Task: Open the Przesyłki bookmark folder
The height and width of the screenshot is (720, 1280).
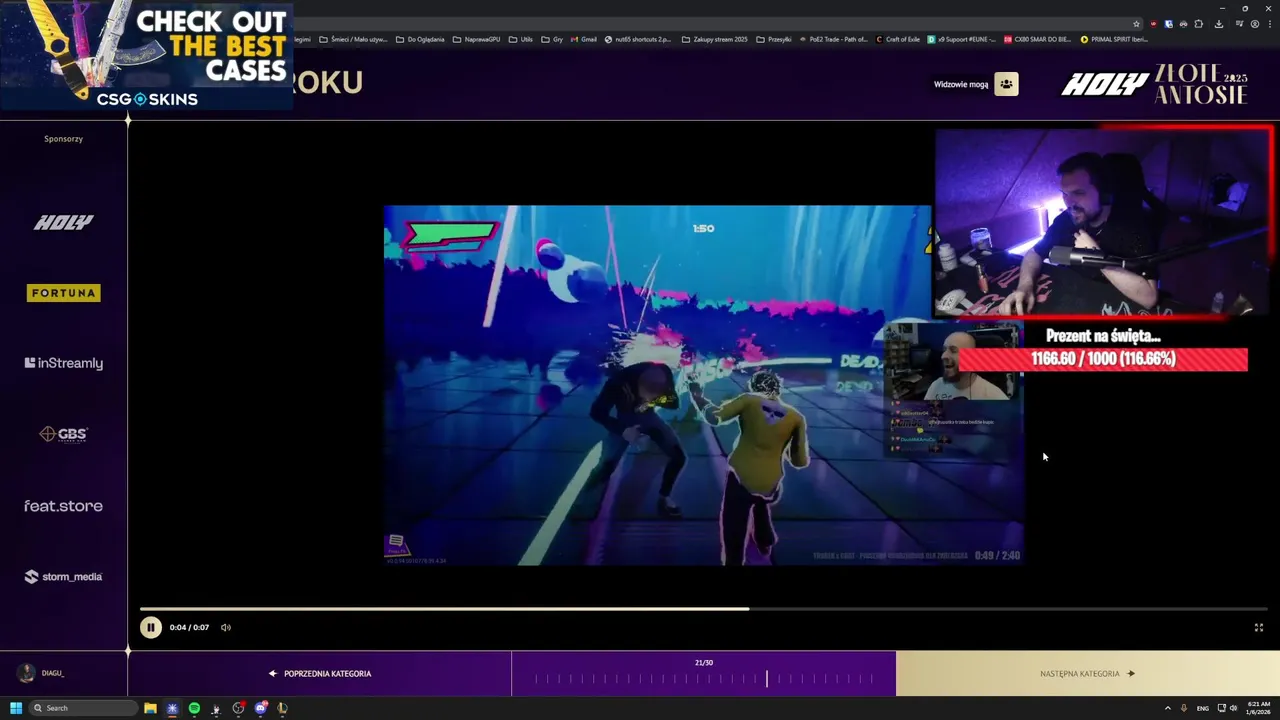Action: 774,39
